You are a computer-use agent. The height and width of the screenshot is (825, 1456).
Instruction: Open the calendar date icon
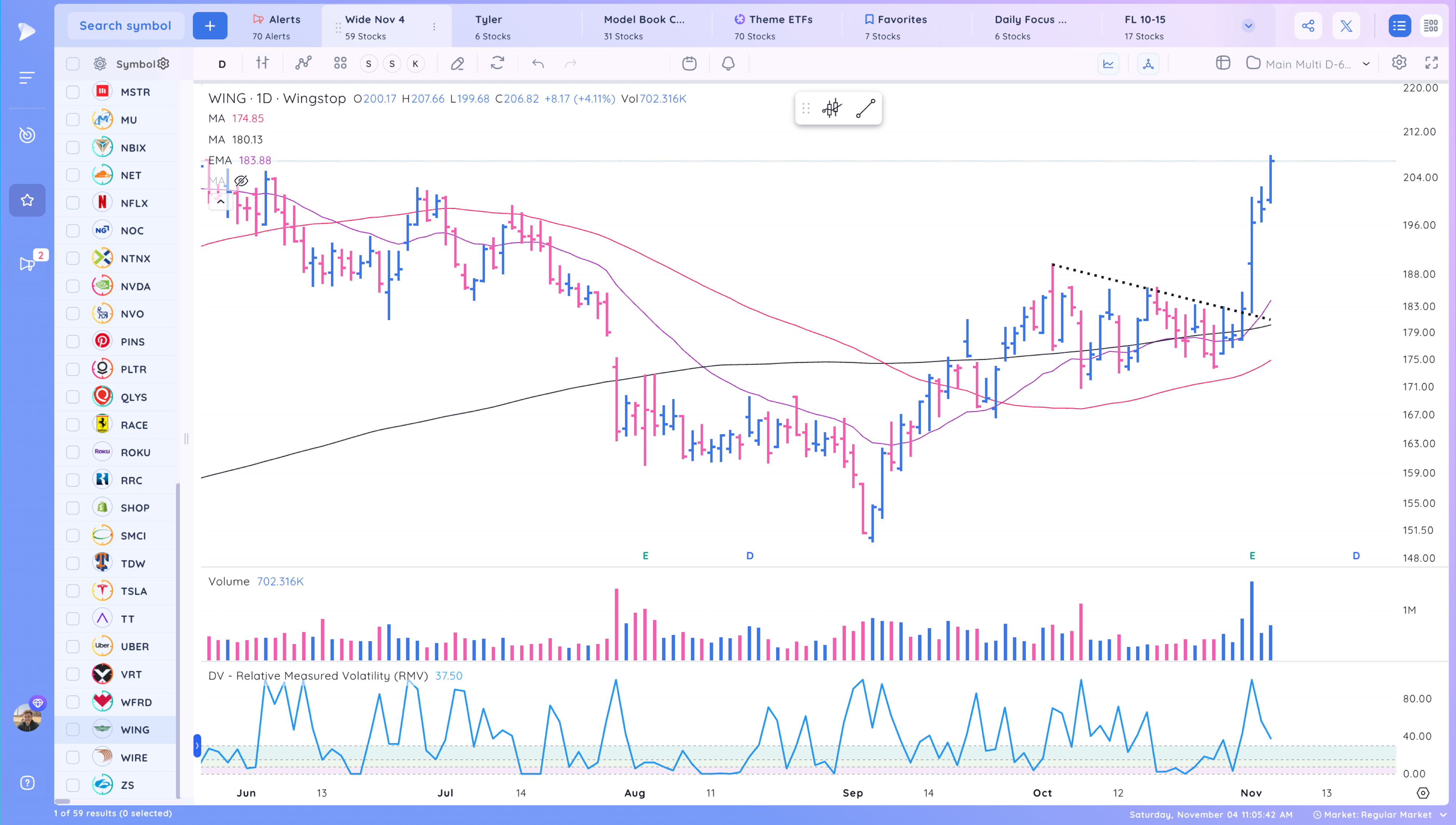tap(689, 63)
